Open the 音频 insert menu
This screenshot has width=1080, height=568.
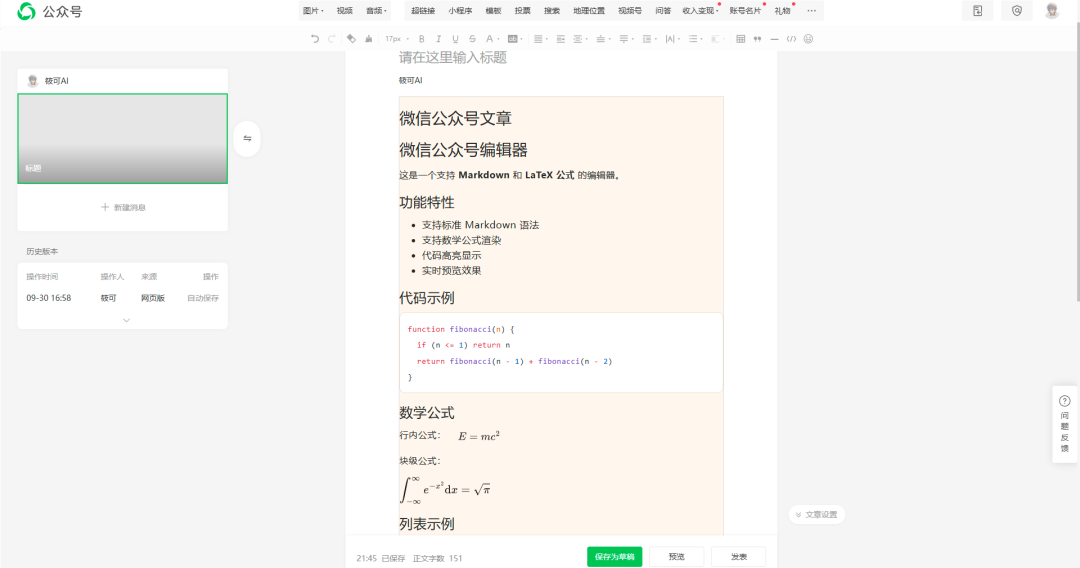376,10
